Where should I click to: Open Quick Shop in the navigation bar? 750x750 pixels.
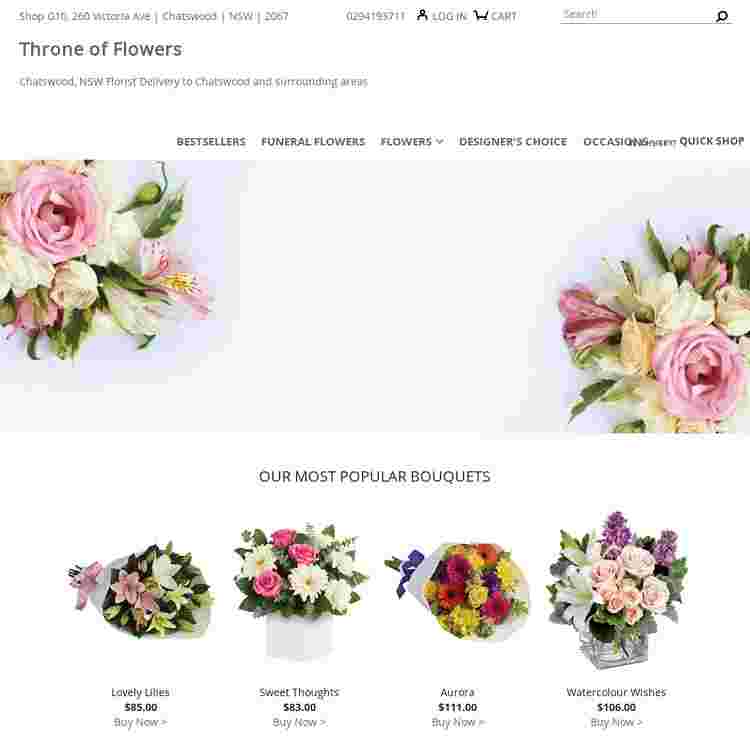click(711, 141)
